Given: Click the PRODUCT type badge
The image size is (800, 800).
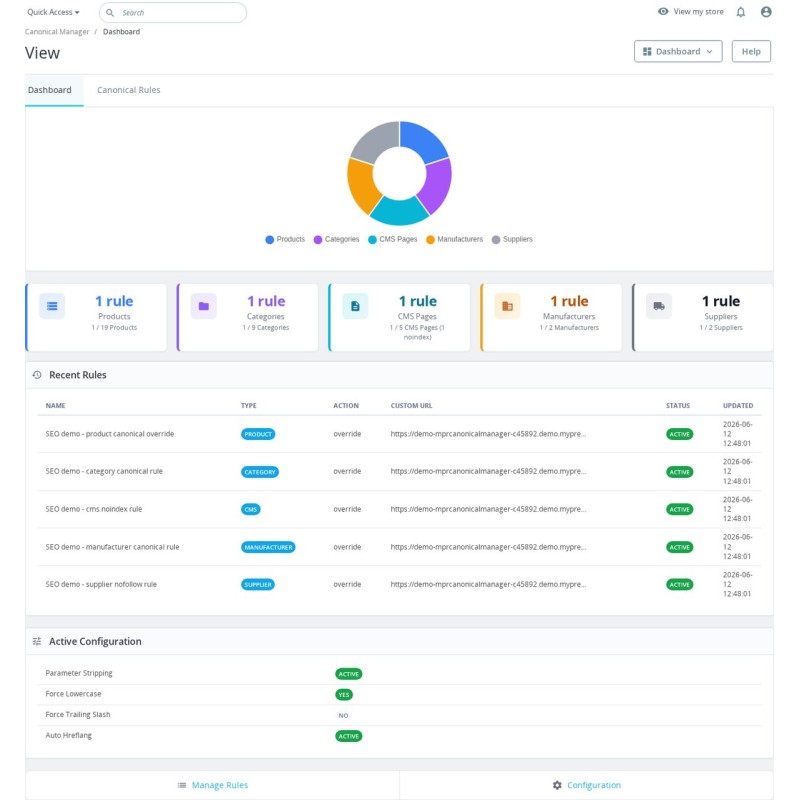Looking at the screenshot, I should pyautogui.click(x=258, y=434).
